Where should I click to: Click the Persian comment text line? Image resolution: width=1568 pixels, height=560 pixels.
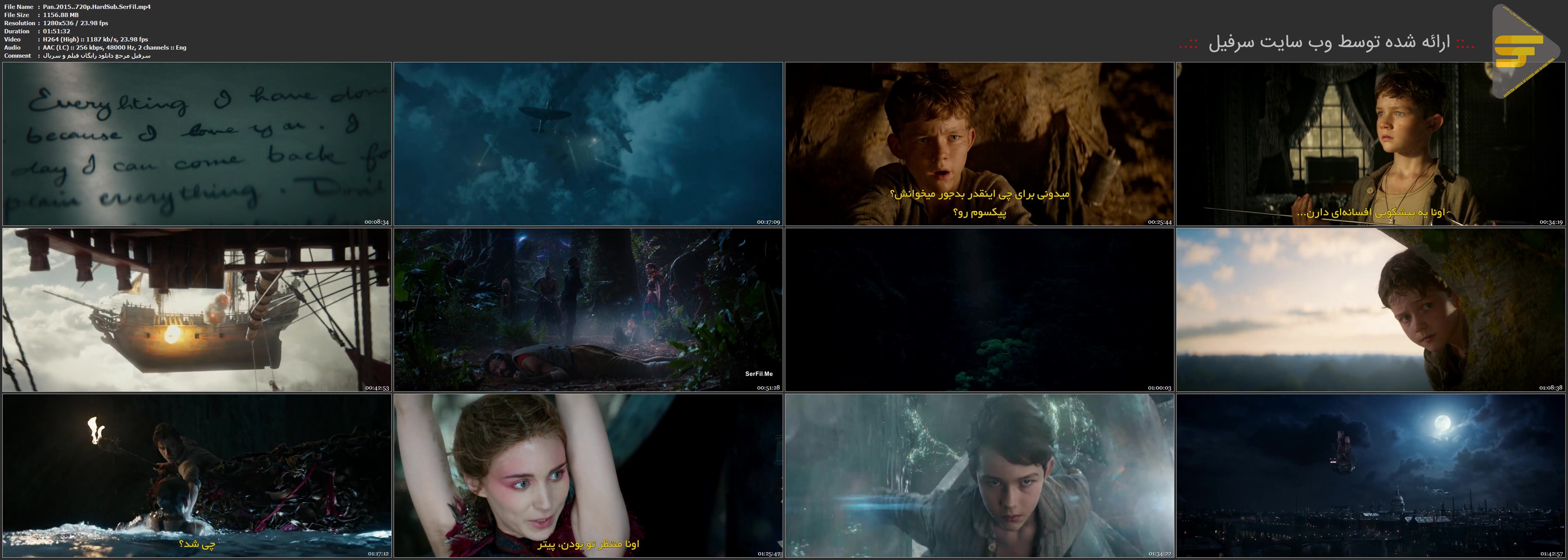[x=97, y=55]
